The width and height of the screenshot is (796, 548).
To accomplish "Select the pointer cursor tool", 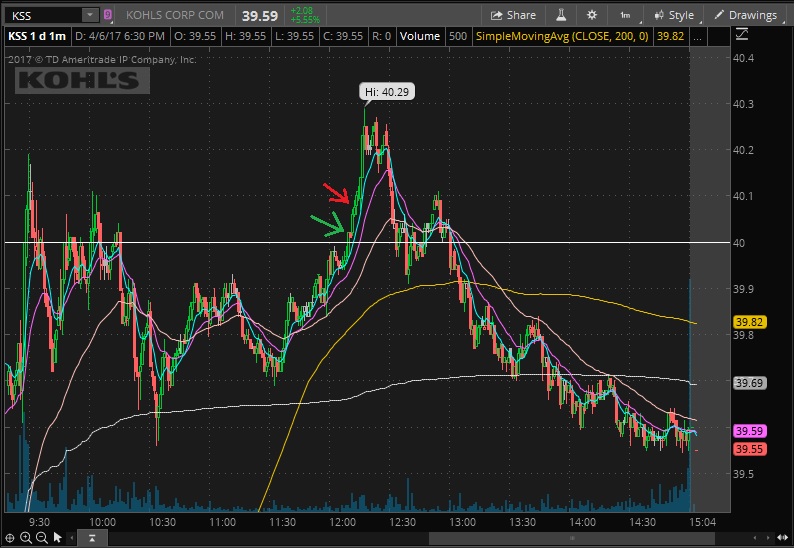I will click(x=57, y=538).
